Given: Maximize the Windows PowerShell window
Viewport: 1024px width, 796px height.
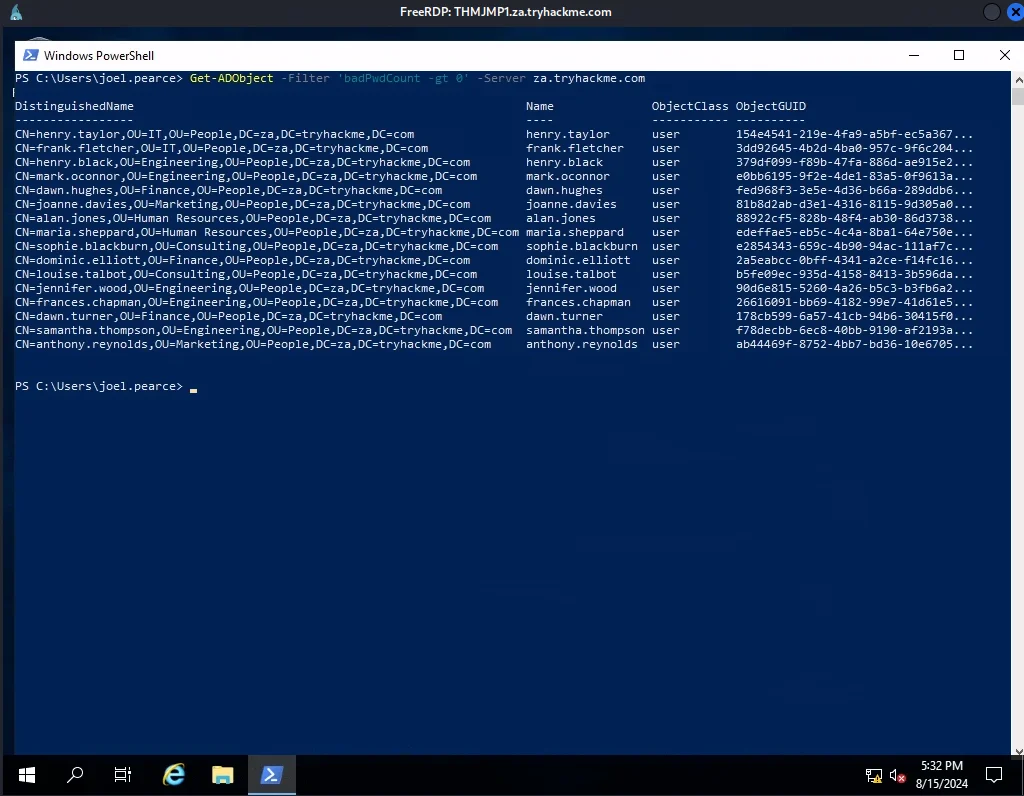Looking at the screenshot, I should (959, 56).
